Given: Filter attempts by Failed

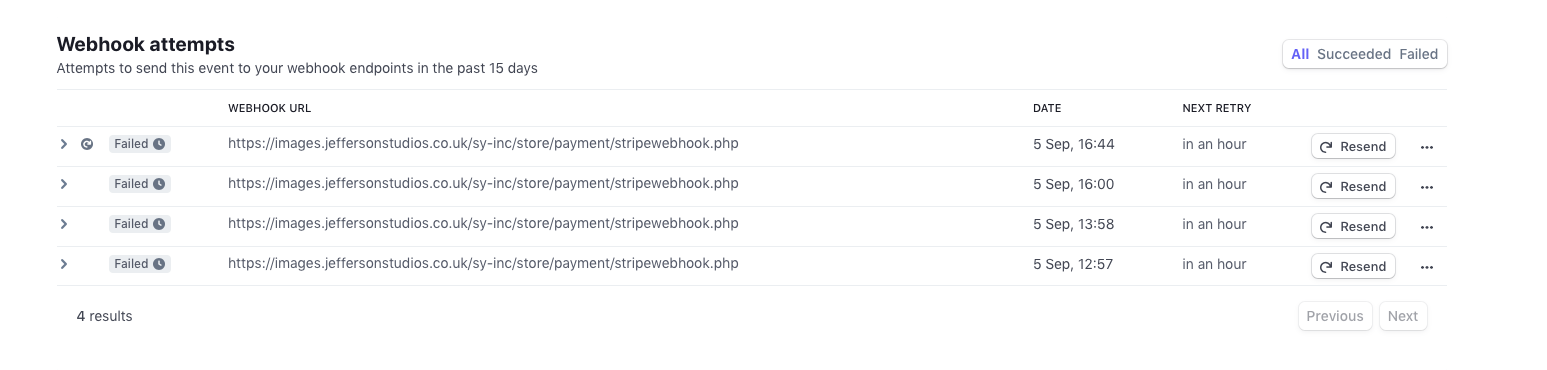Looking at the screenshot, I should point(1419,54).
